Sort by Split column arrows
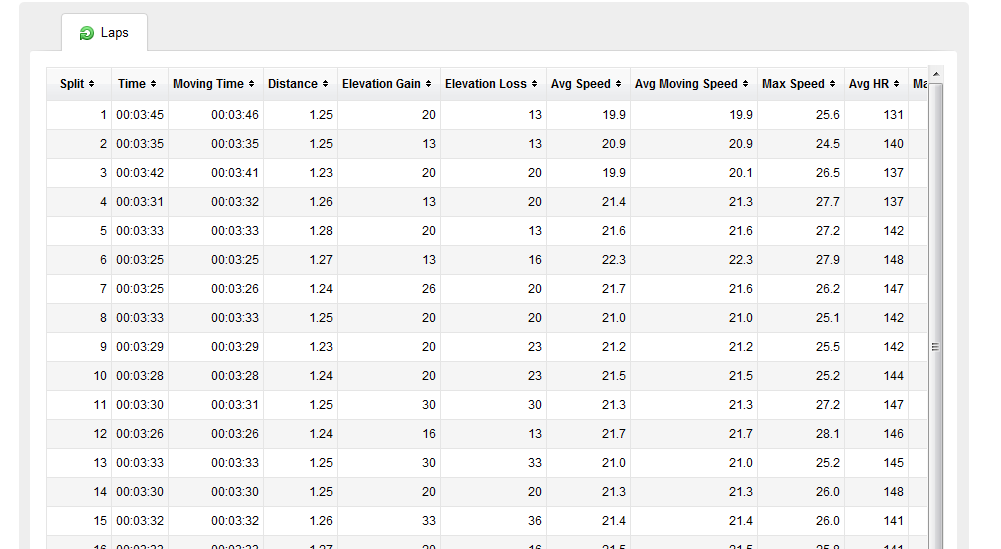The image size is (1001, 549). (x=91, y=84)
